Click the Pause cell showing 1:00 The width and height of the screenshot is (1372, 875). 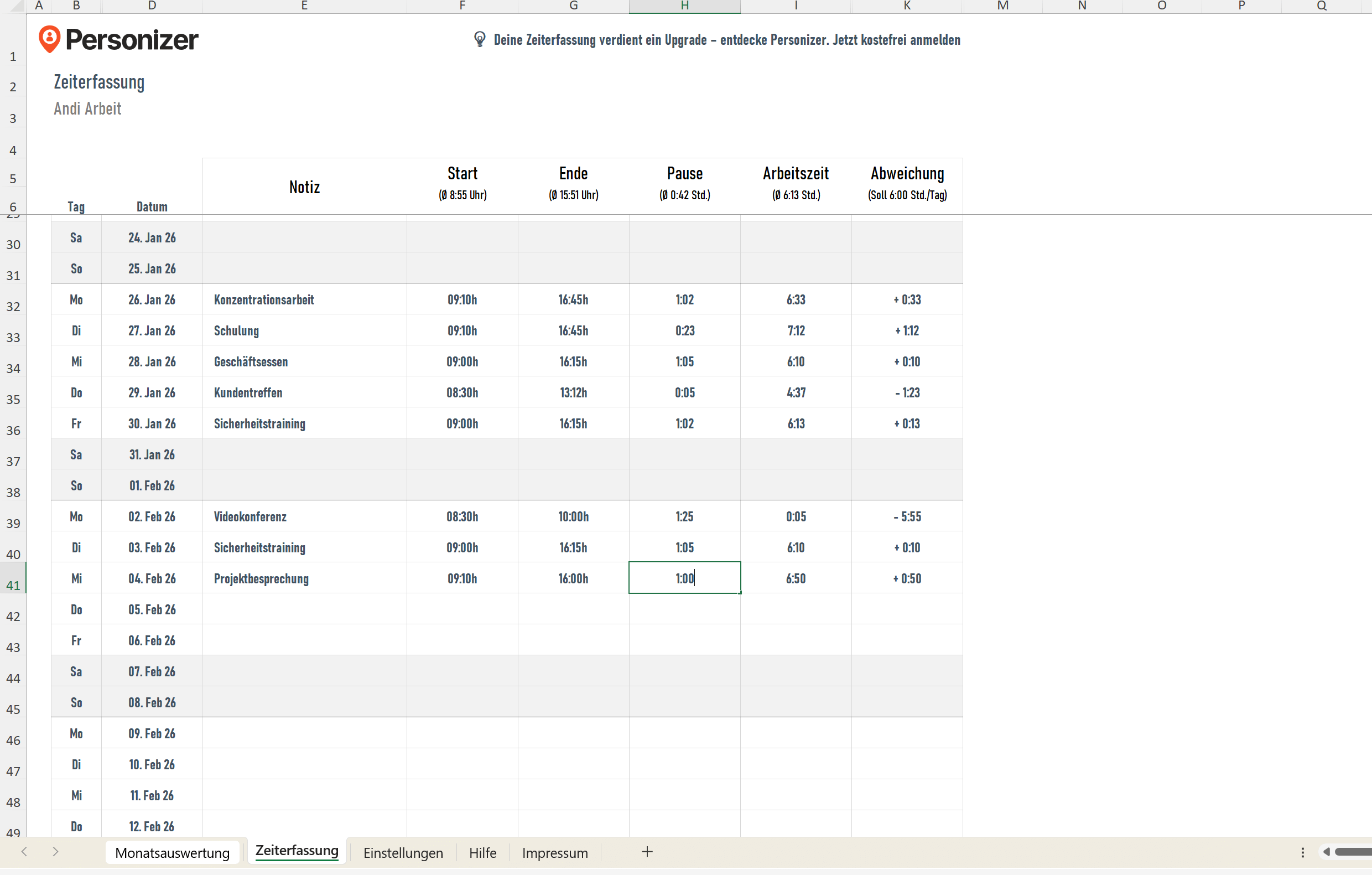[684, 577]
